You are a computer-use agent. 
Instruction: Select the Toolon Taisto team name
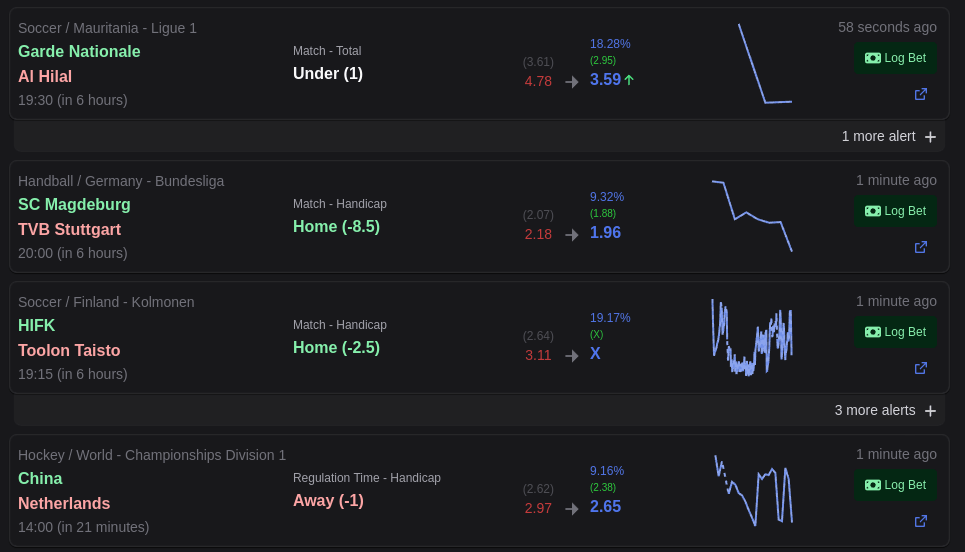[69, 350]
